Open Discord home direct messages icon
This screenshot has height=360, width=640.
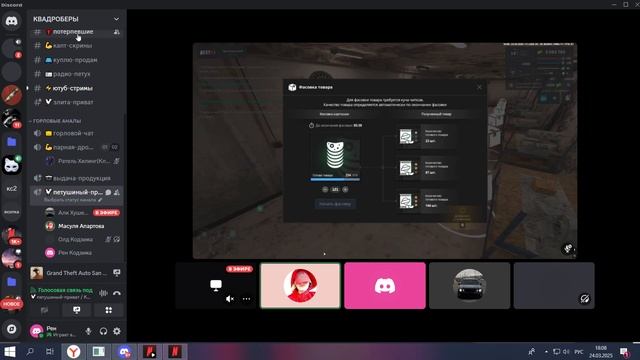(11, 21)
